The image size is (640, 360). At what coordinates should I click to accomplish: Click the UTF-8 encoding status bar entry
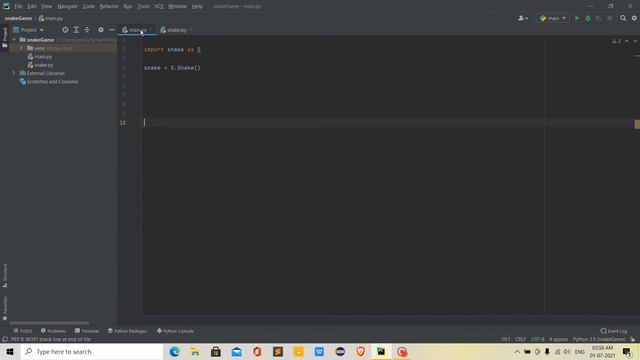538,339
